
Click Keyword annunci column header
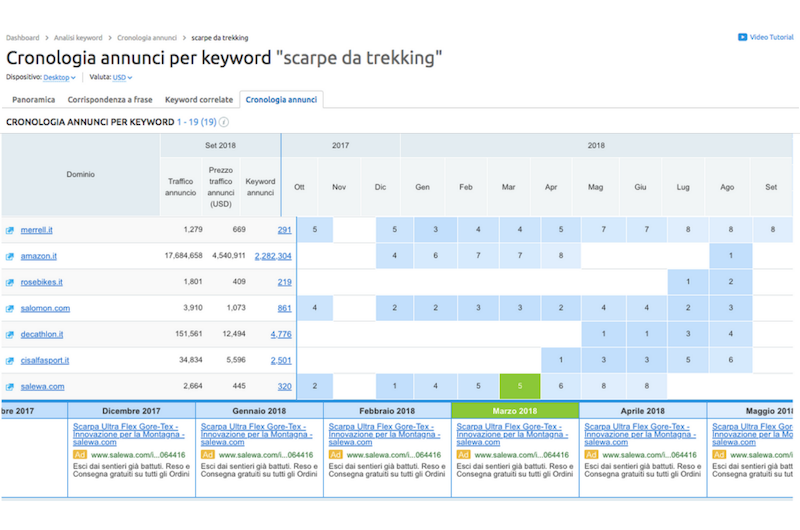(260, 187)
